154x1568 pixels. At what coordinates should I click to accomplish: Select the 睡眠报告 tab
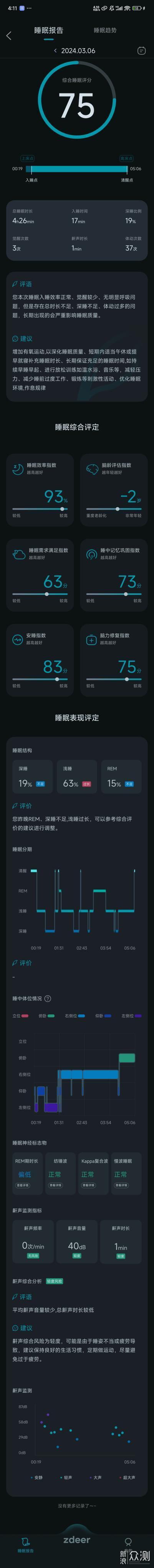pyautogui.click(x=48, y=30)
